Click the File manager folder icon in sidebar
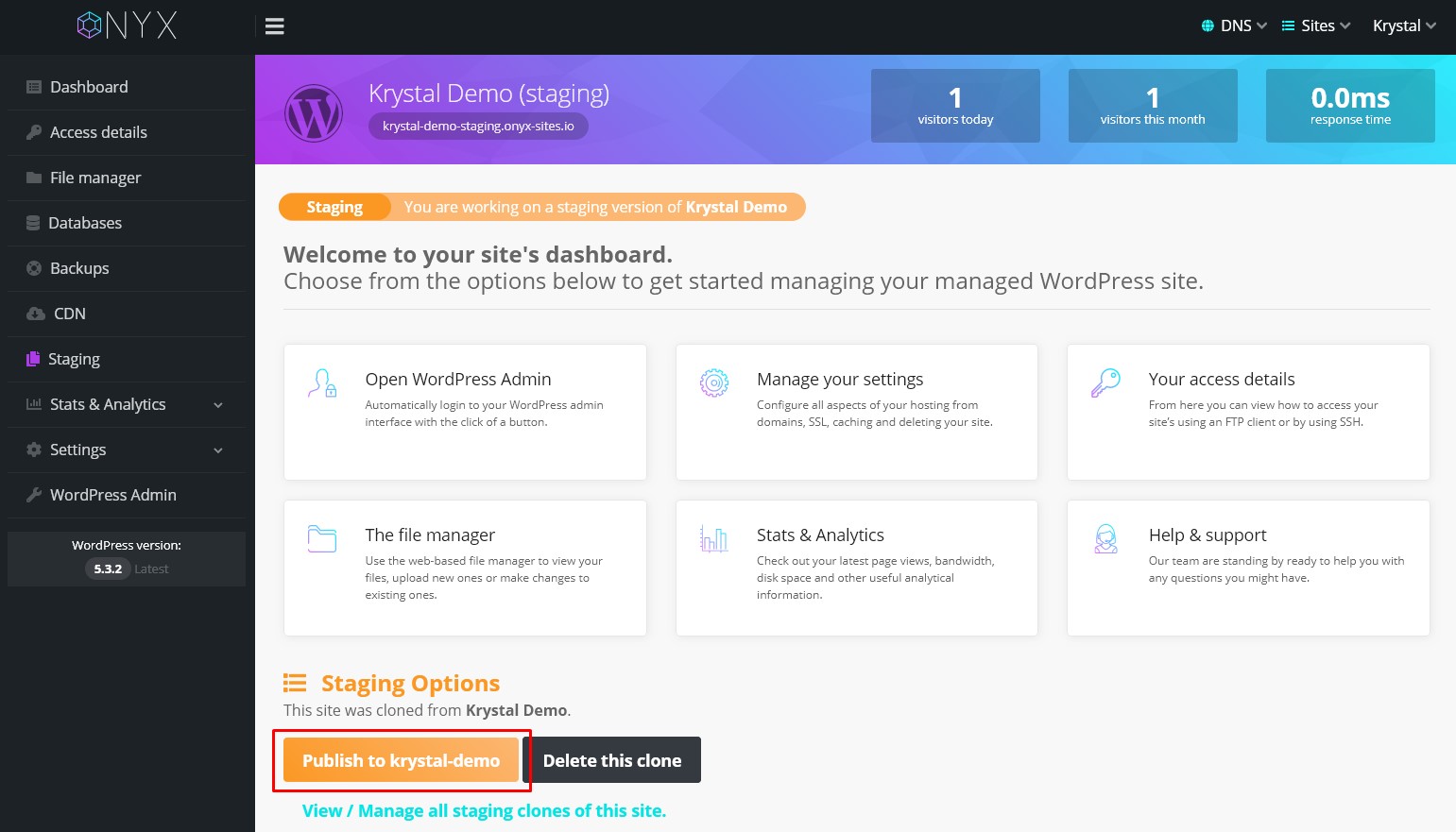 click(x=34, y=178)
